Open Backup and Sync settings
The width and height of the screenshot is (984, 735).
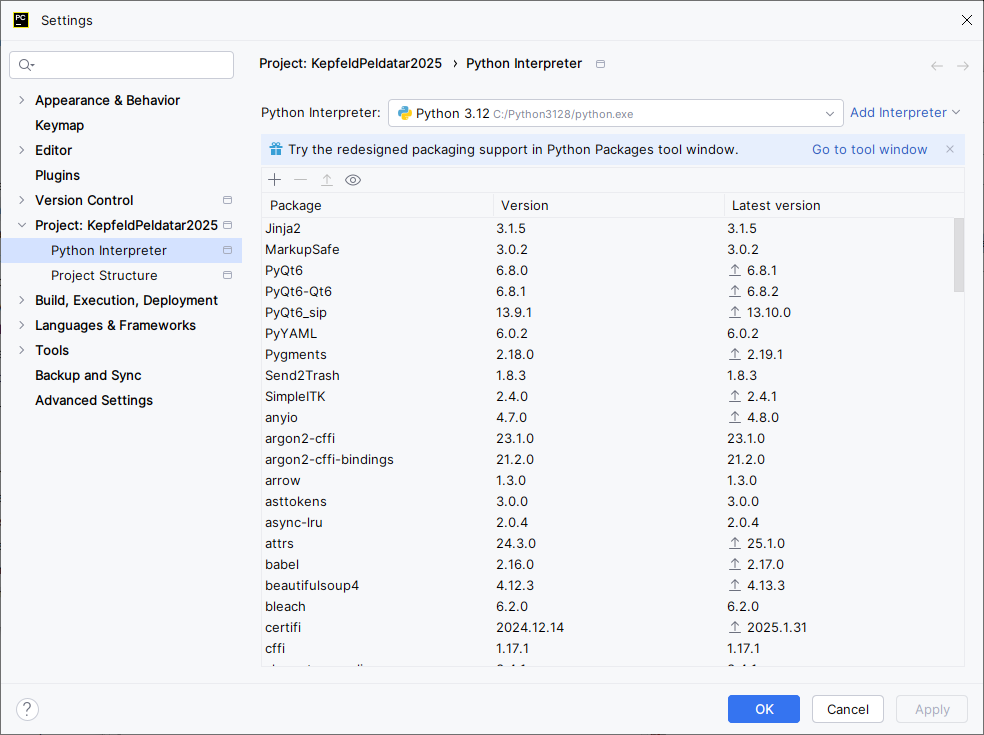coord(88,375)
